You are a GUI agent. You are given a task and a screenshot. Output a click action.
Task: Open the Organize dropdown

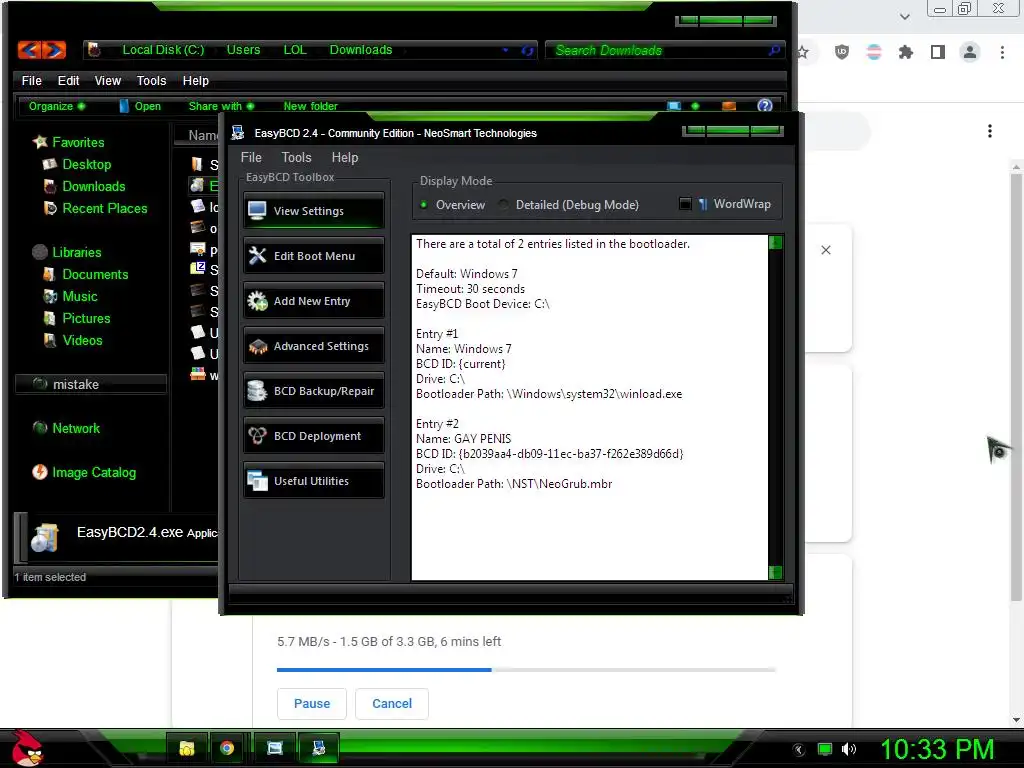pos(57,106)
